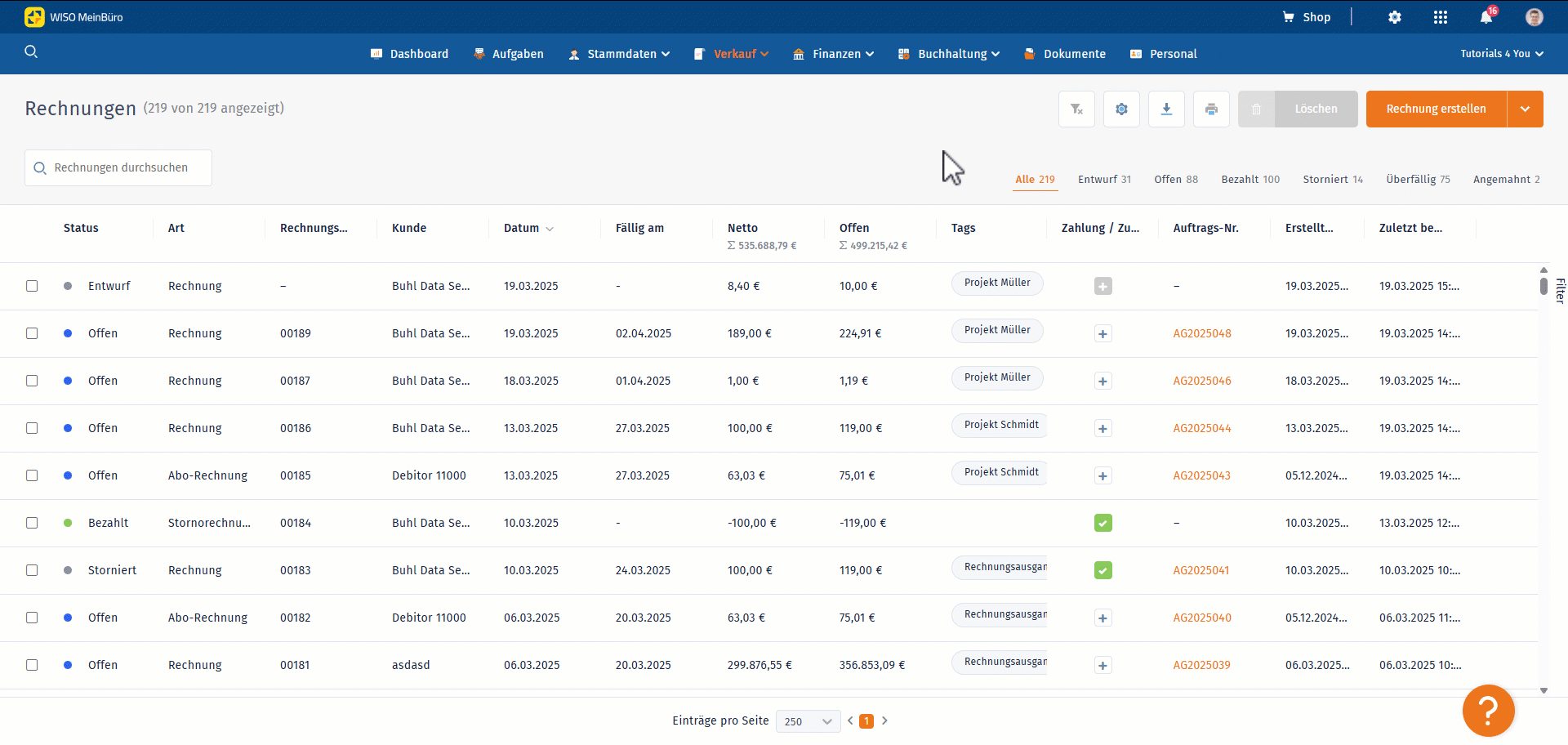Image resolution: width=1568 pixels, height=745 pixels.
Task: Open the apps grid menu
Action: (1441, 17)
